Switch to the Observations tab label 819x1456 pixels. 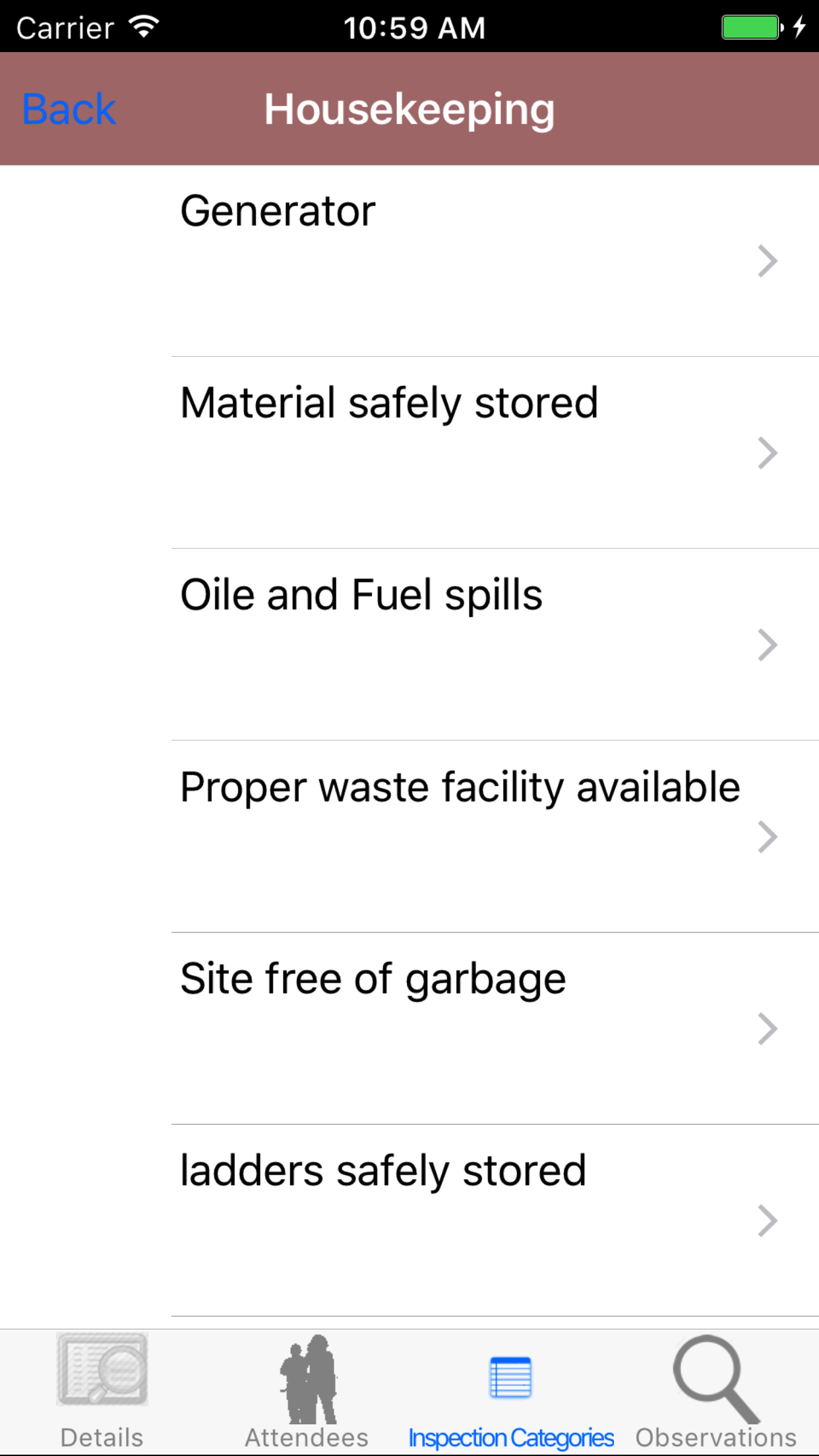pyautogui.click(x=716, y=1438)
